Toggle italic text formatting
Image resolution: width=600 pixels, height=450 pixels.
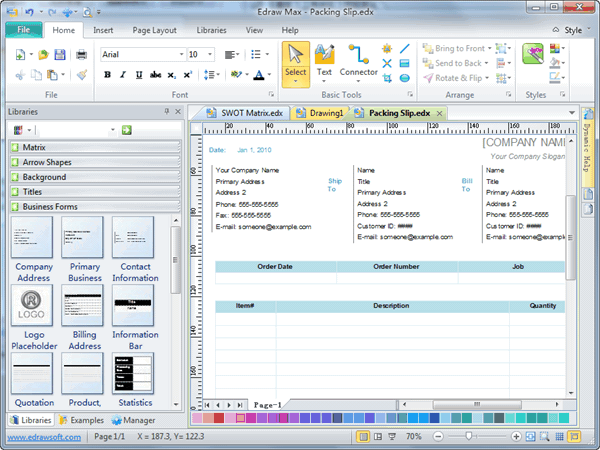pos(123,74)
